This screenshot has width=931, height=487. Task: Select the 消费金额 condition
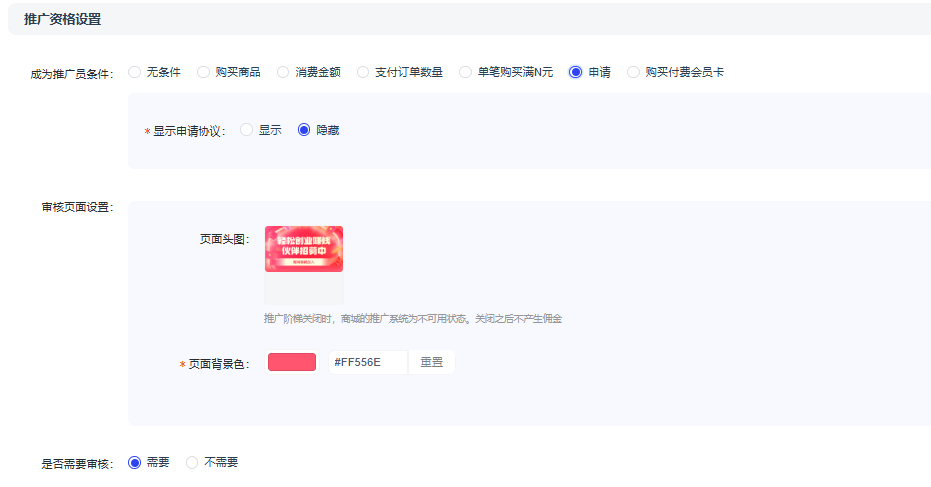(283, 72)
